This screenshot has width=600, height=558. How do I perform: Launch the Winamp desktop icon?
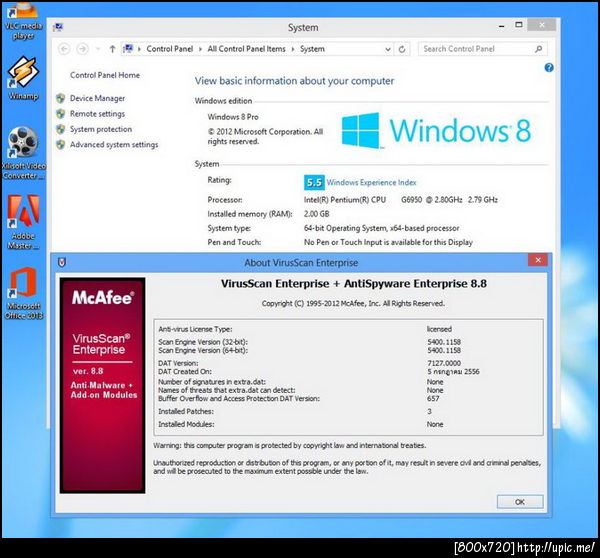[x=23, y=78]
